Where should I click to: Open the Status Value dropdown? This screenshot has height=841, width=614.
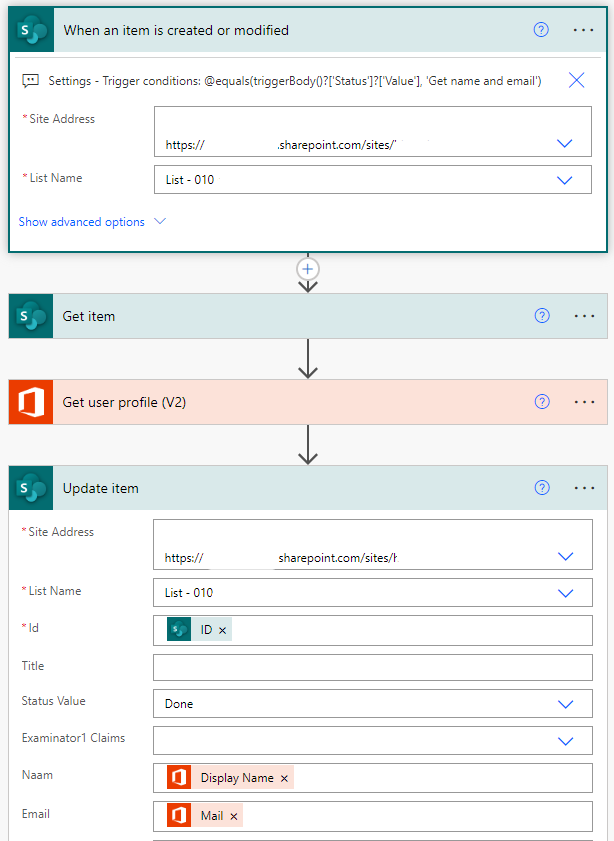(565, 704)
